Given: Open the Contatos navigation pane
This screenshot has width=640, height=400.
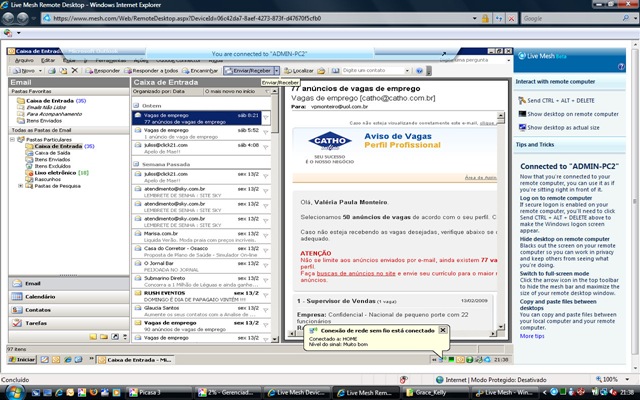Looking at the screenshot, I should (x=38, y=310).
